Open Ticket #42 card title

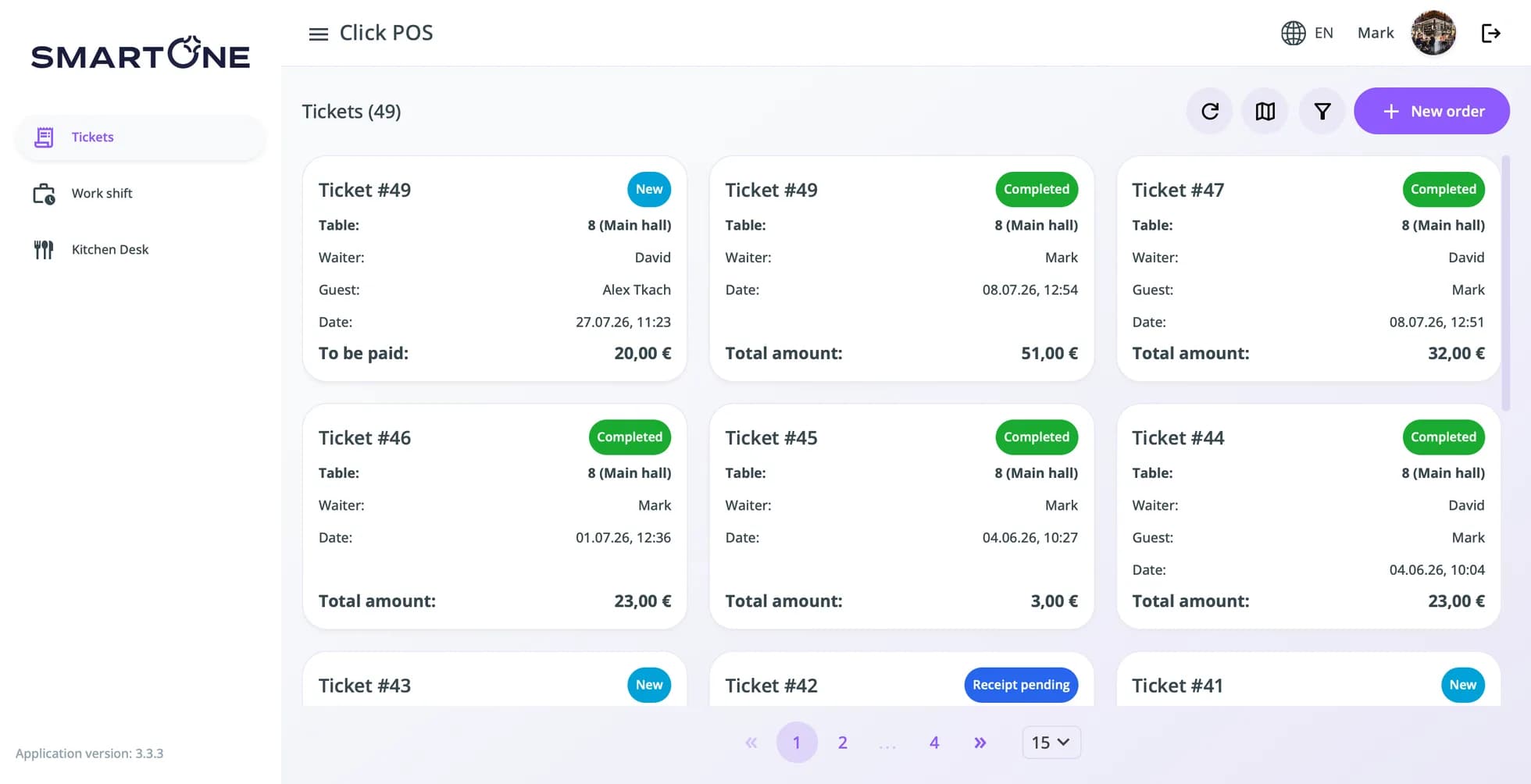point(771,685)
